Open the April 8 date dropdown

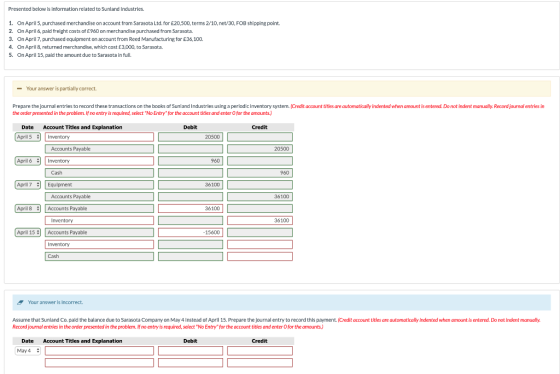28,208
